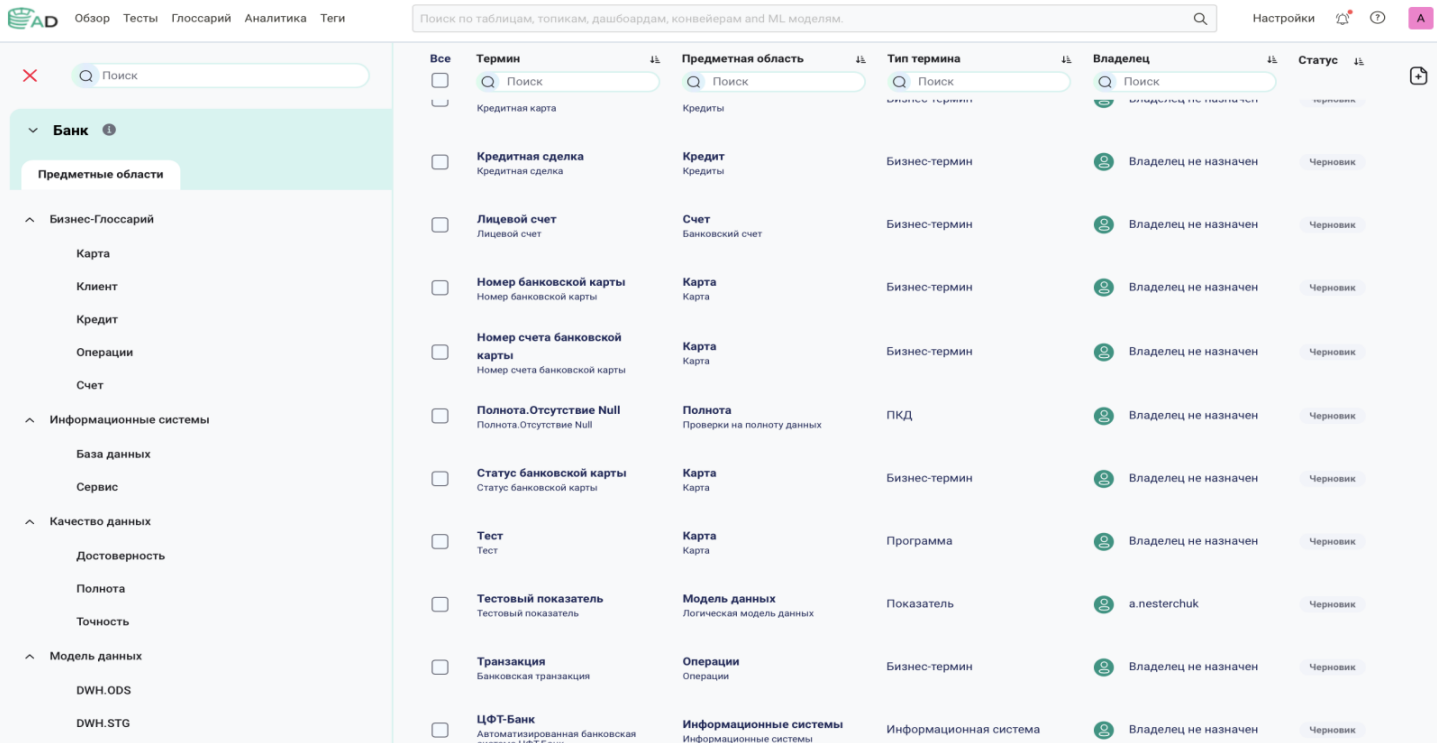Viewport: 1437px width, 743px height.
Task: Click the user avatar icon A
Action: 1420,18
